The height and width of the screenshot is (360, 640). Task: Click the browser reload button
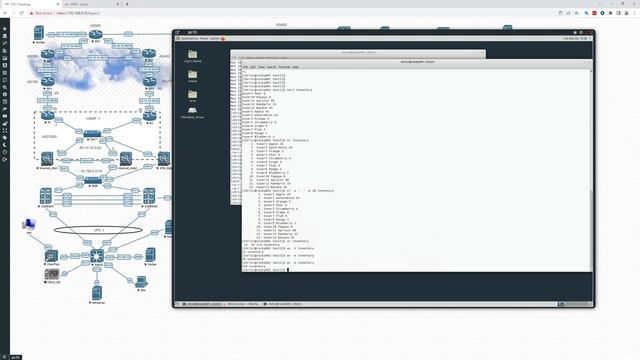point(22,13)
